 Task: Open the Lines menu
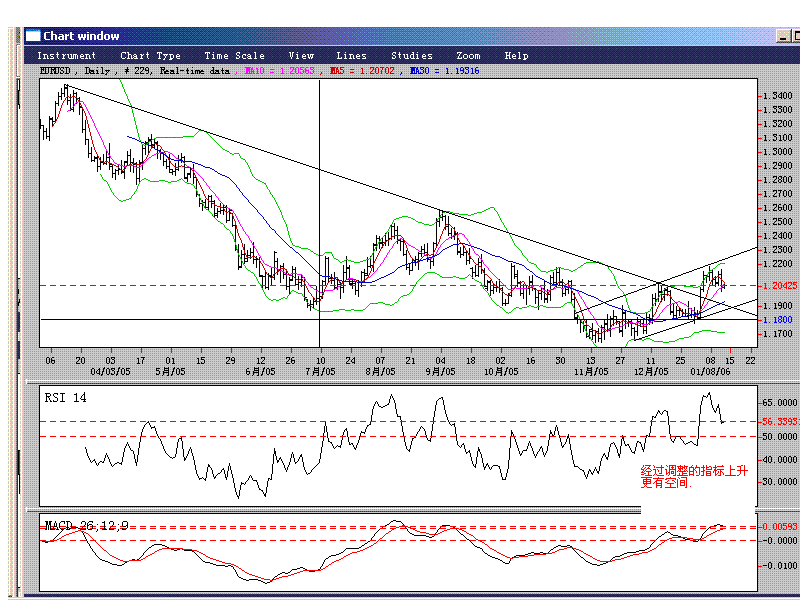(x=351, y=56)
